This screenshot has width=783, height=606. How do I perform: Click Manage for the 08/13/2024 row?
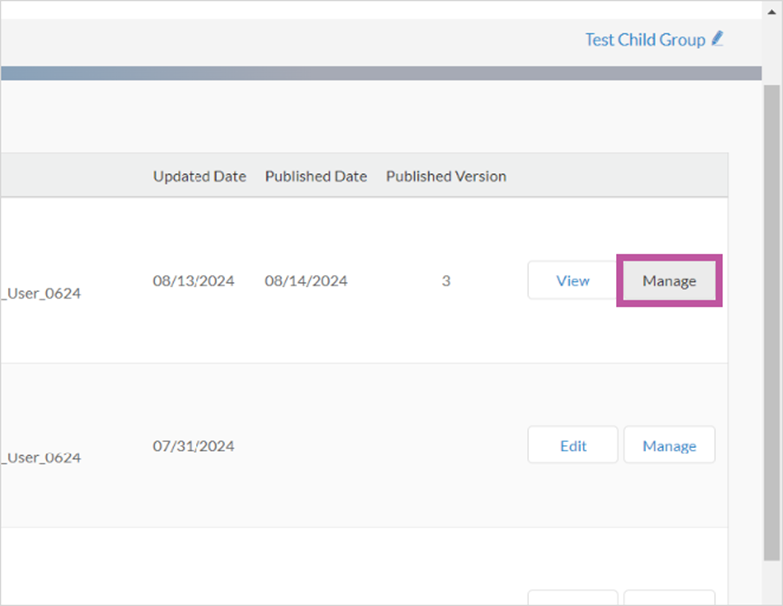[669, 281]
